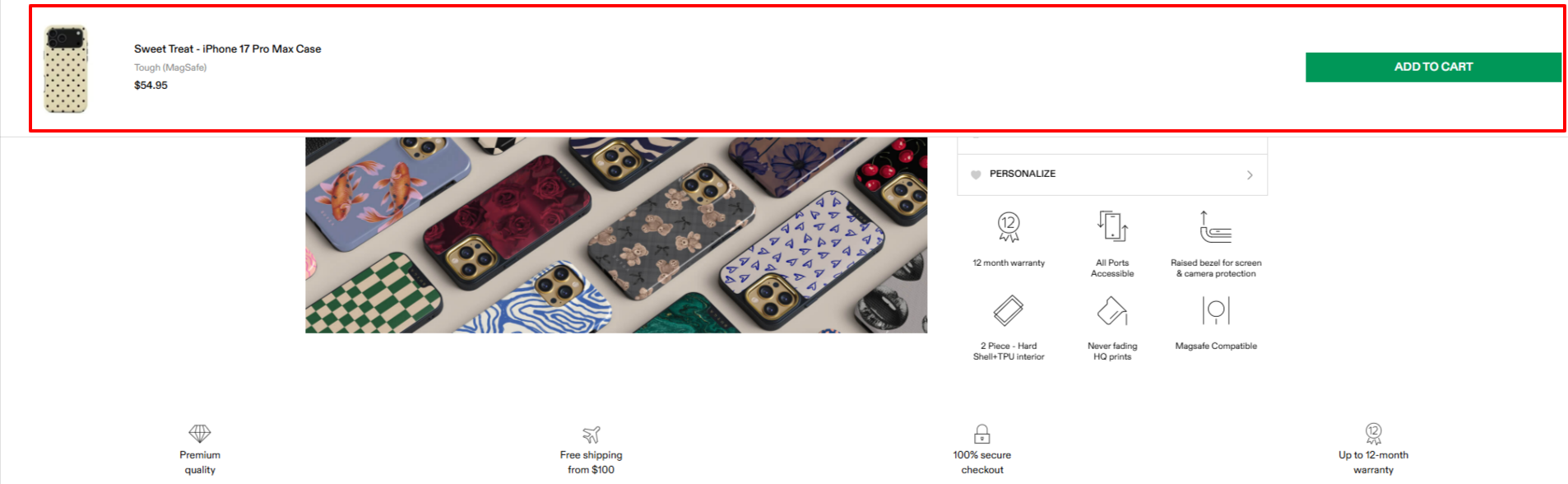
Task: Click the $54.95 price in sticky bar
Action: (x=151, y=86)
